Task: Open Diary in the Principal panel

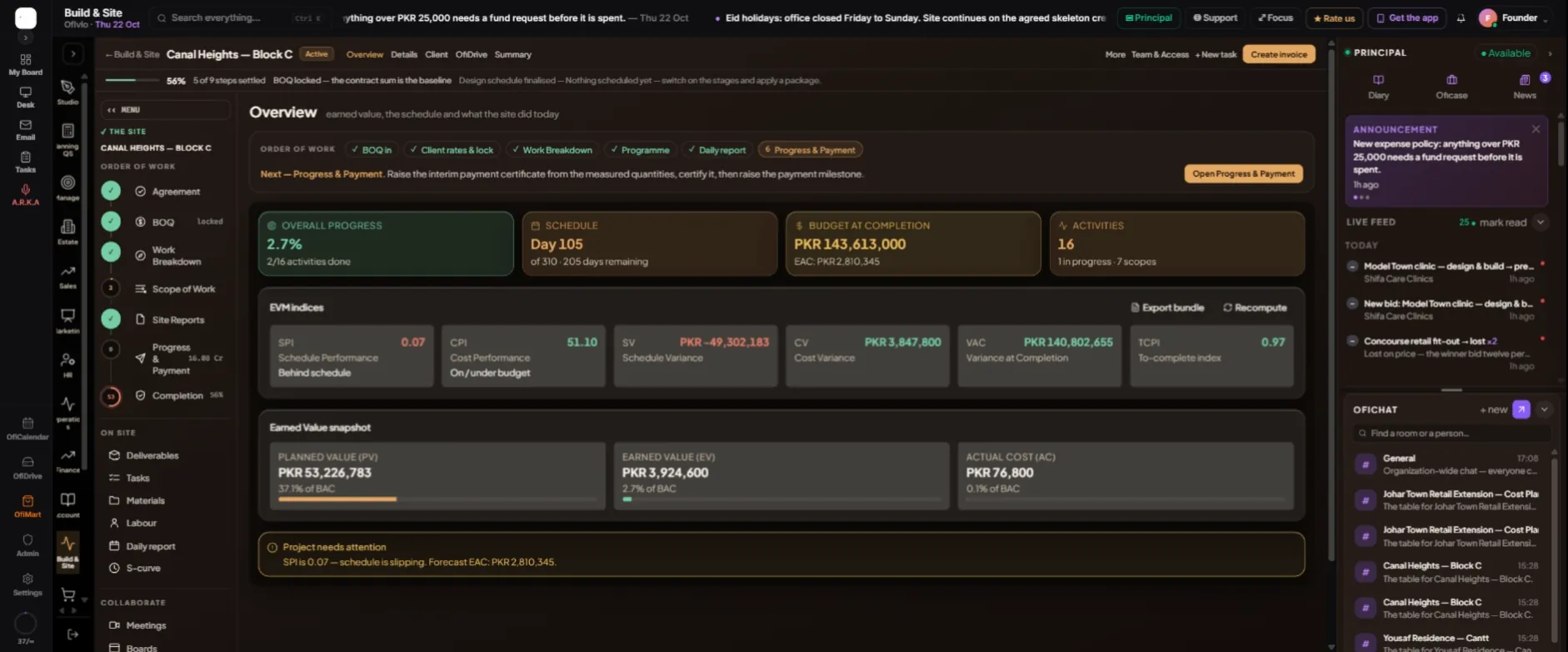Action: [1378, 86]
